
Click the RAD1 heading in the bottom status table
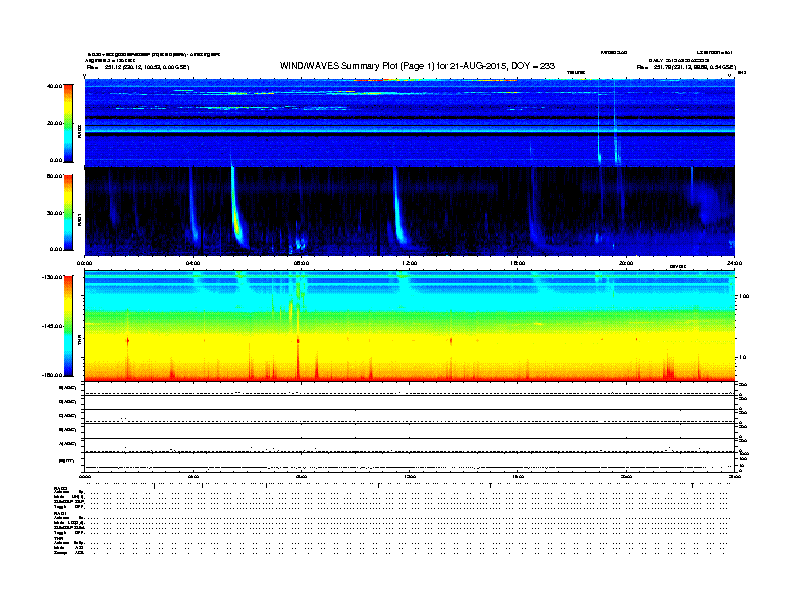(60, 514)
